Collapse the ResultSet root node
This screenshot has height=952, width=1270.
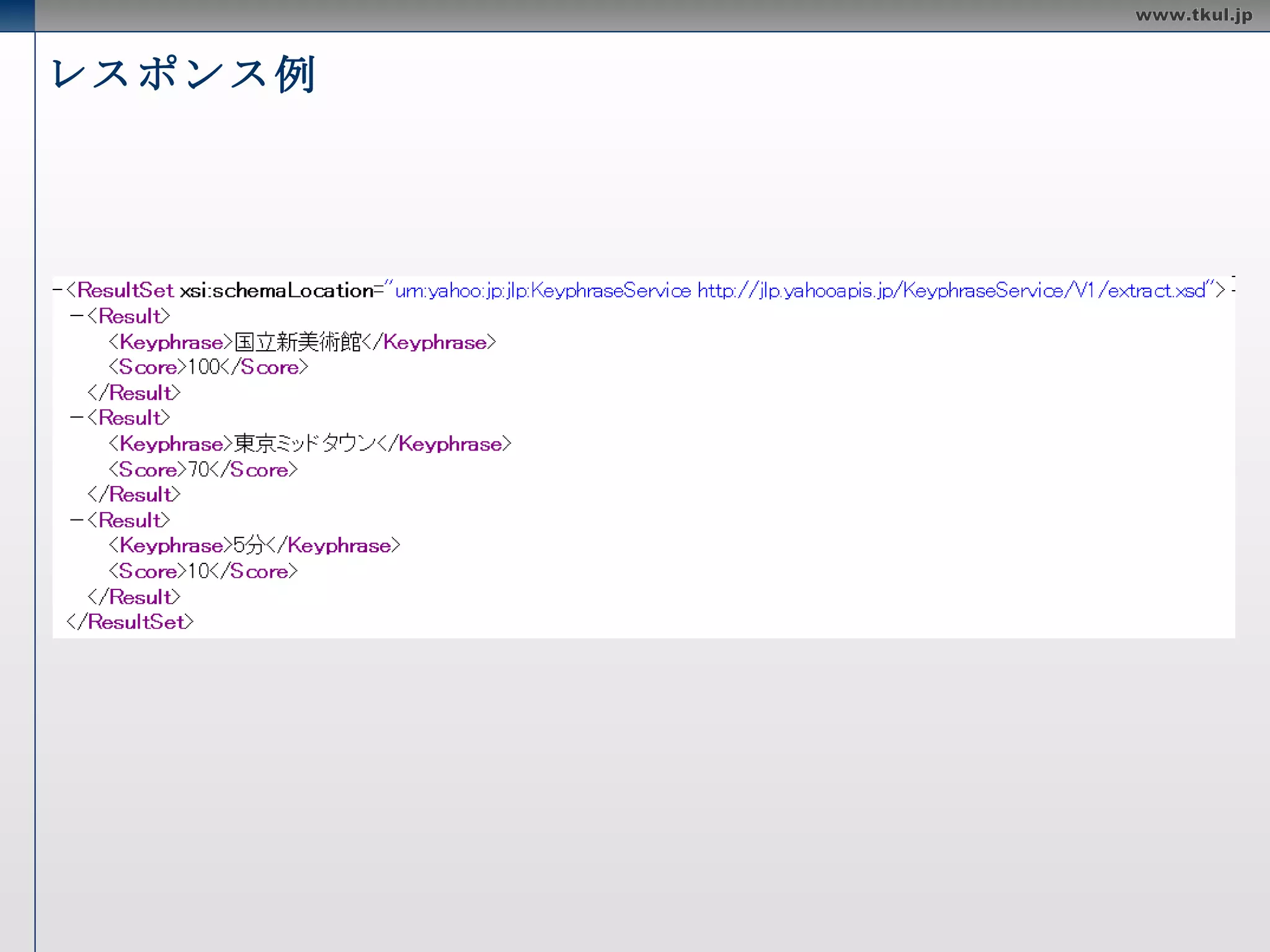(x=58, y=290)
